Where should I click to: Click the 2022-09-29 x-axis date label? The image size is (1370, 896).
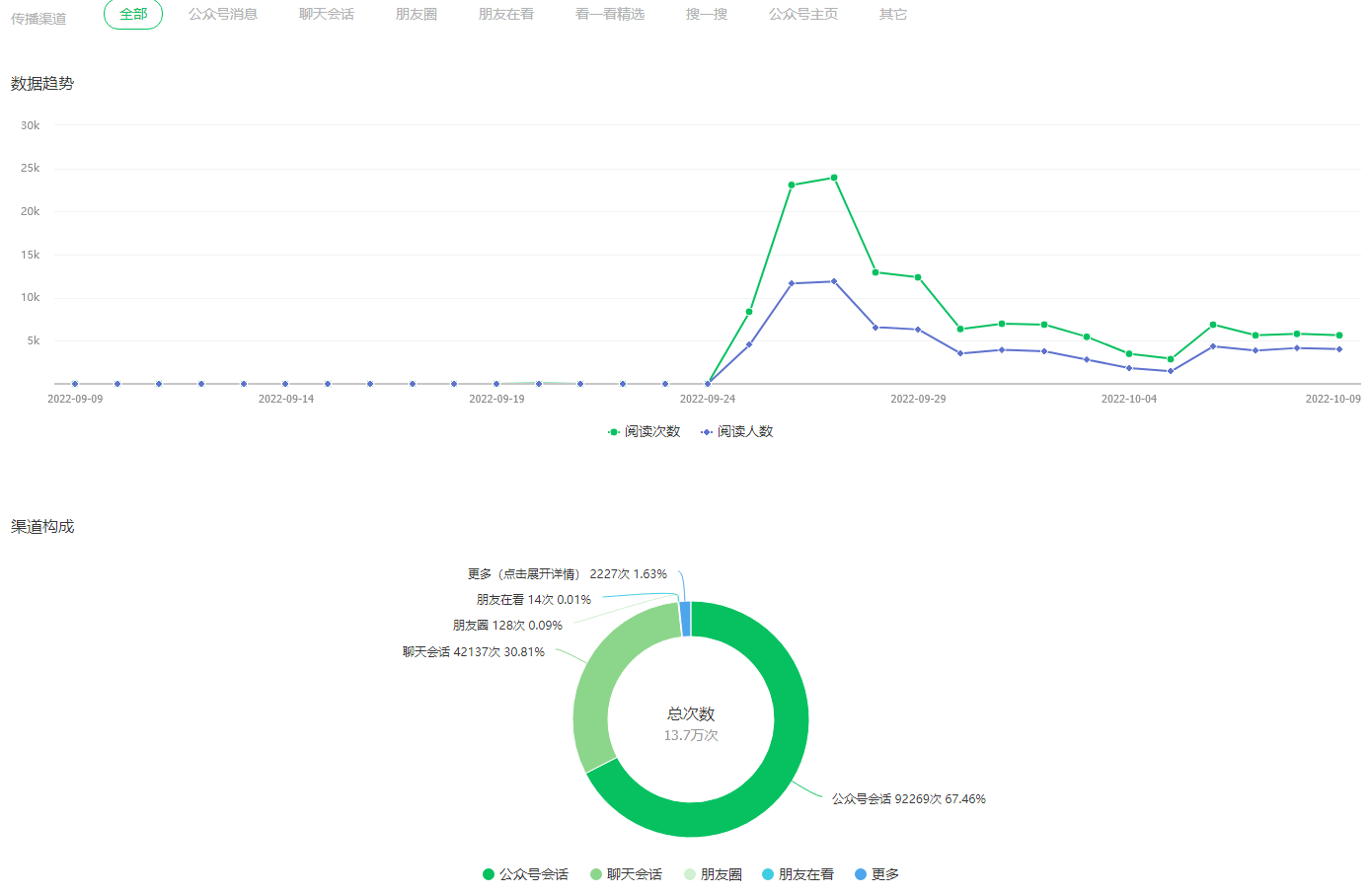(x=918, y=399)
